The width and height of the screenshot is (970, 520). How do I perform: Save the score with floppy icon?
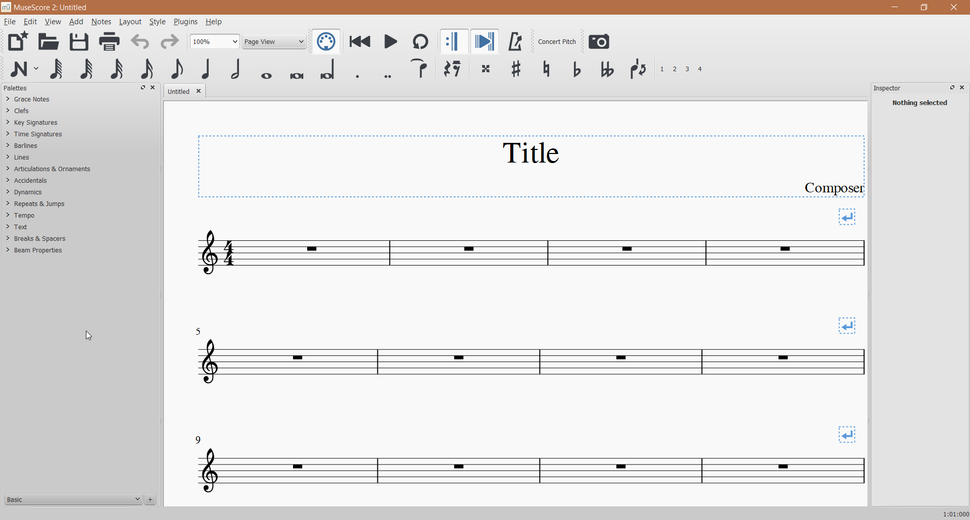click(x=79, y=41)
